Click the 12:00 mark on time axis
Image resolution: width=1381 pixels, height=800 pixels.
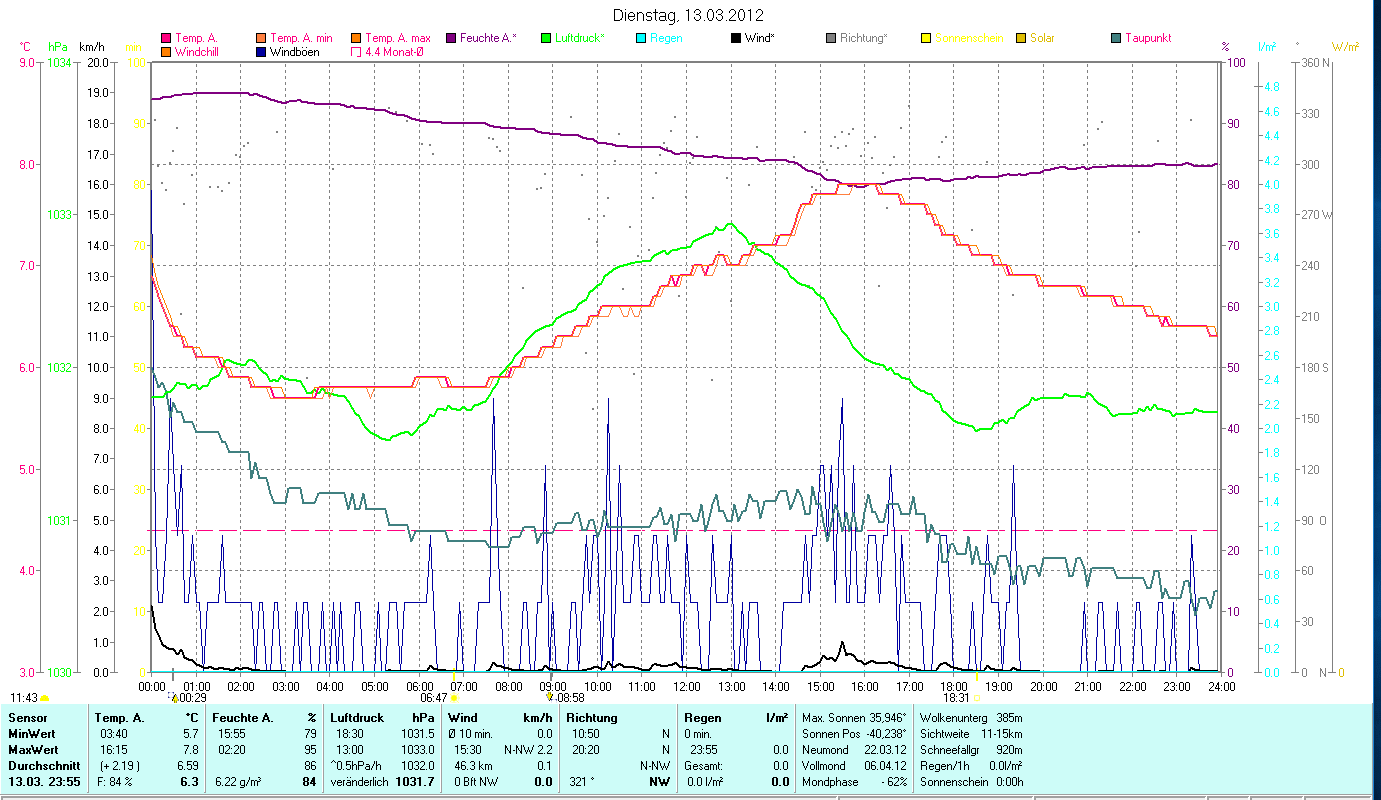pos(687,687)
